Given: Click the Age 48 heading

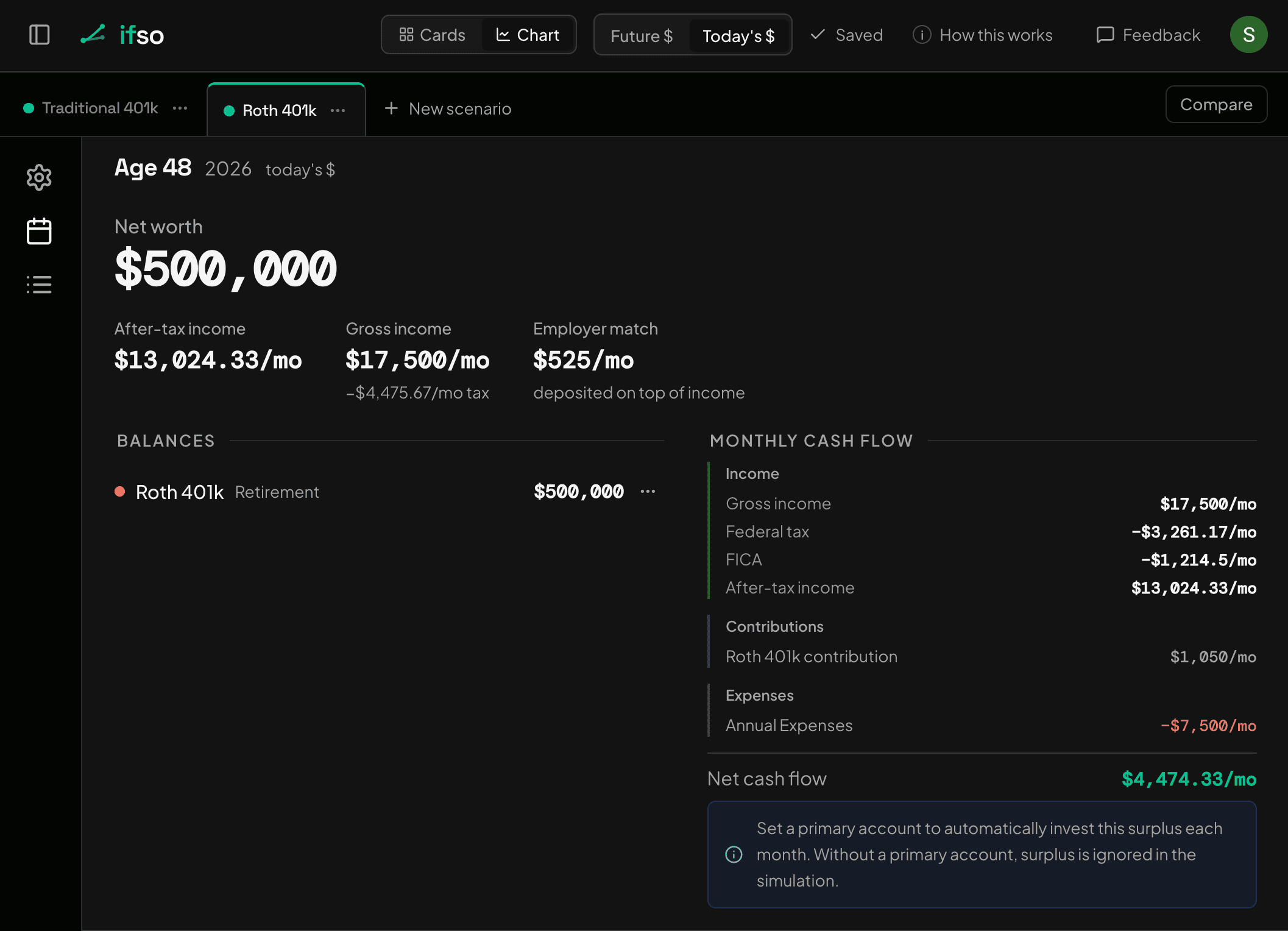Looking at the screenshot, I should pyautogui.click(x=153, y=167).
